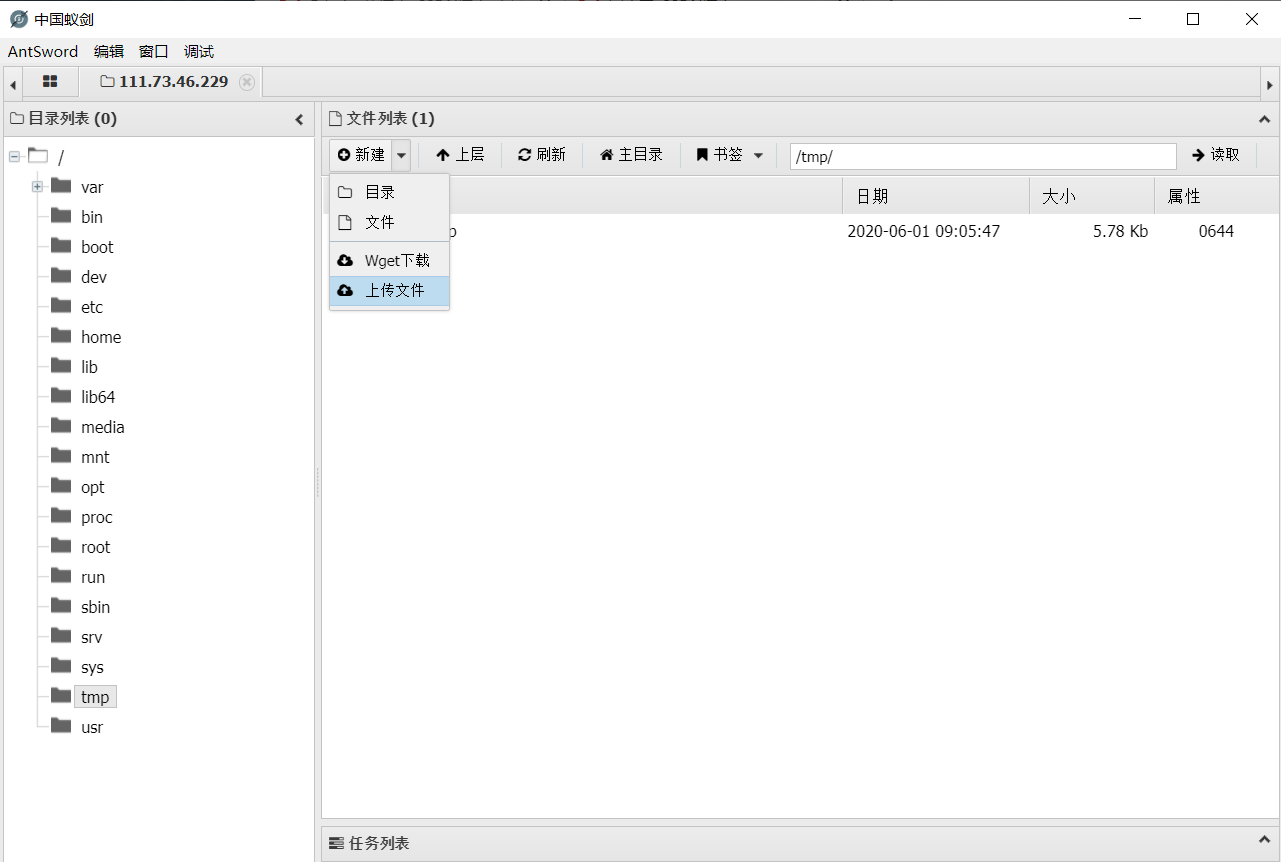
Task: Select the run folder
Action: pos(93,577)
